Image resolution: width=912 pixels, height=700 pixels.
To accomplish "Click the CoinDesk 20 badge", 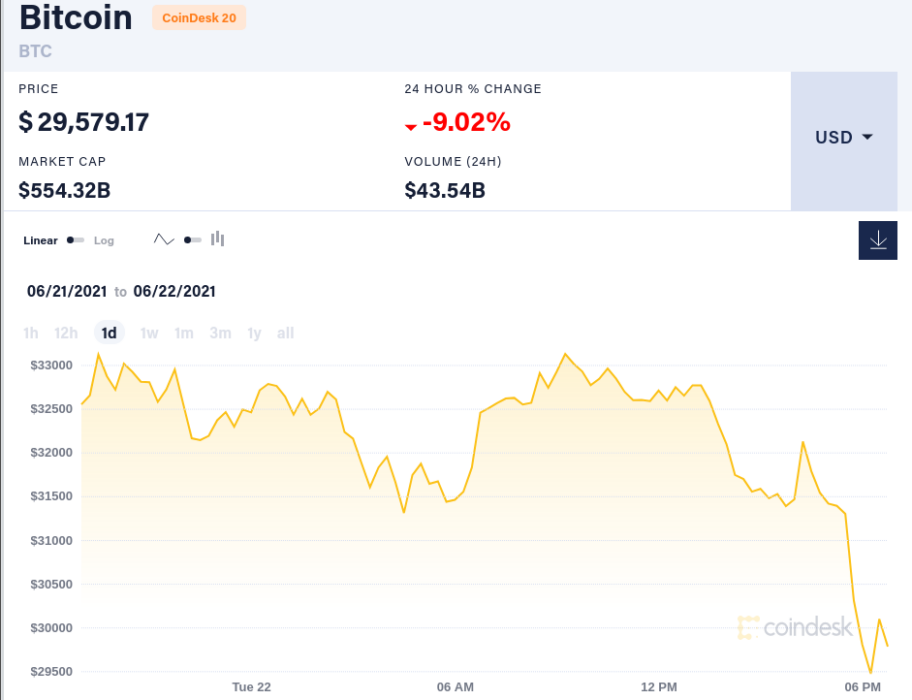I will 198,18.
